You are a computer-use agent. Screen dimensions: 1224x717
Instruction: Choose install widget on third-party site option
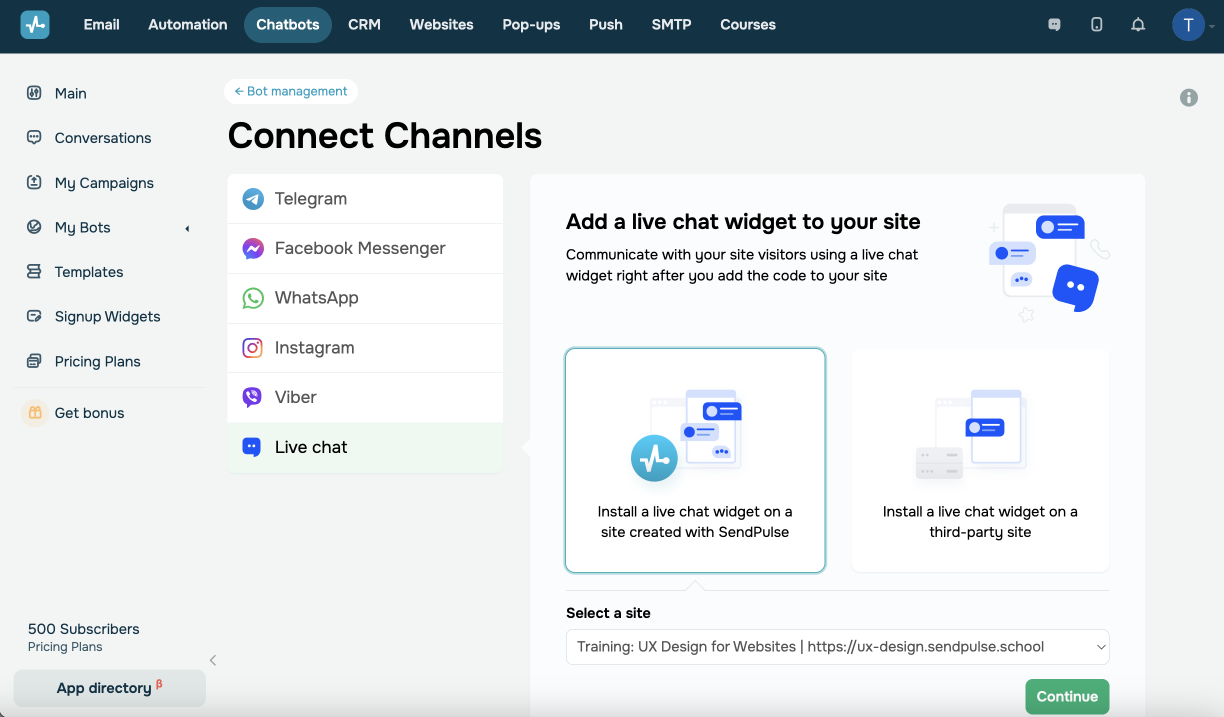point(980,460)
